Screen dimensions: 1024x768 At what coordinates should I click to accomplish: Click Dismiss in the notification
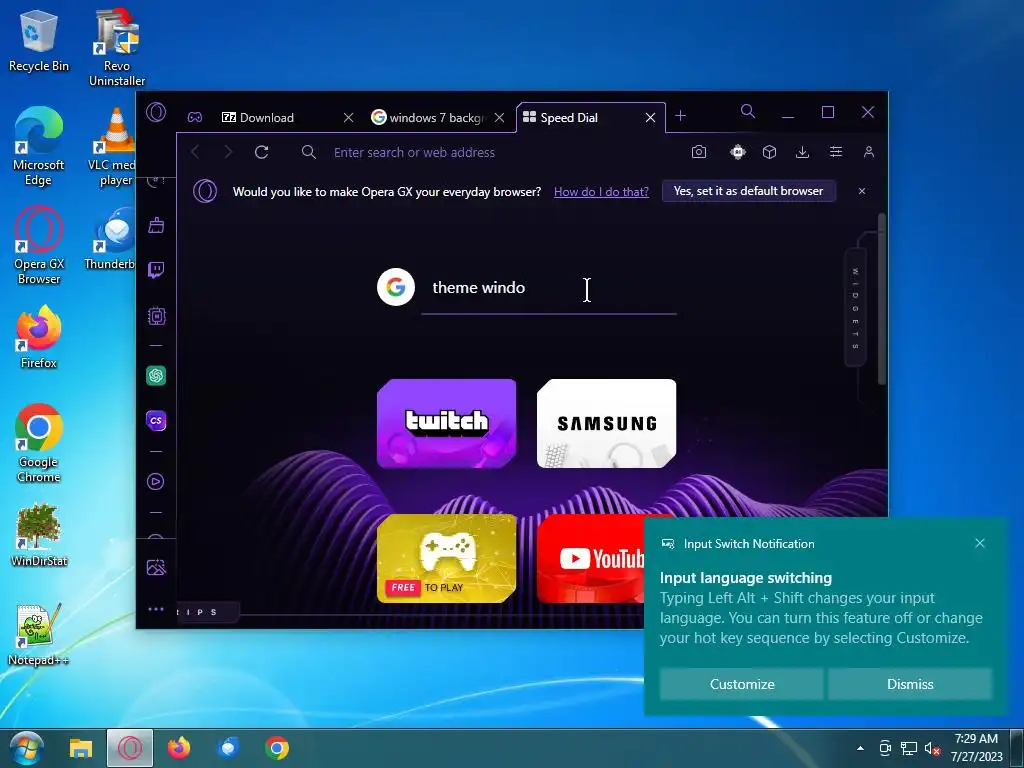(x=910, y=684)
